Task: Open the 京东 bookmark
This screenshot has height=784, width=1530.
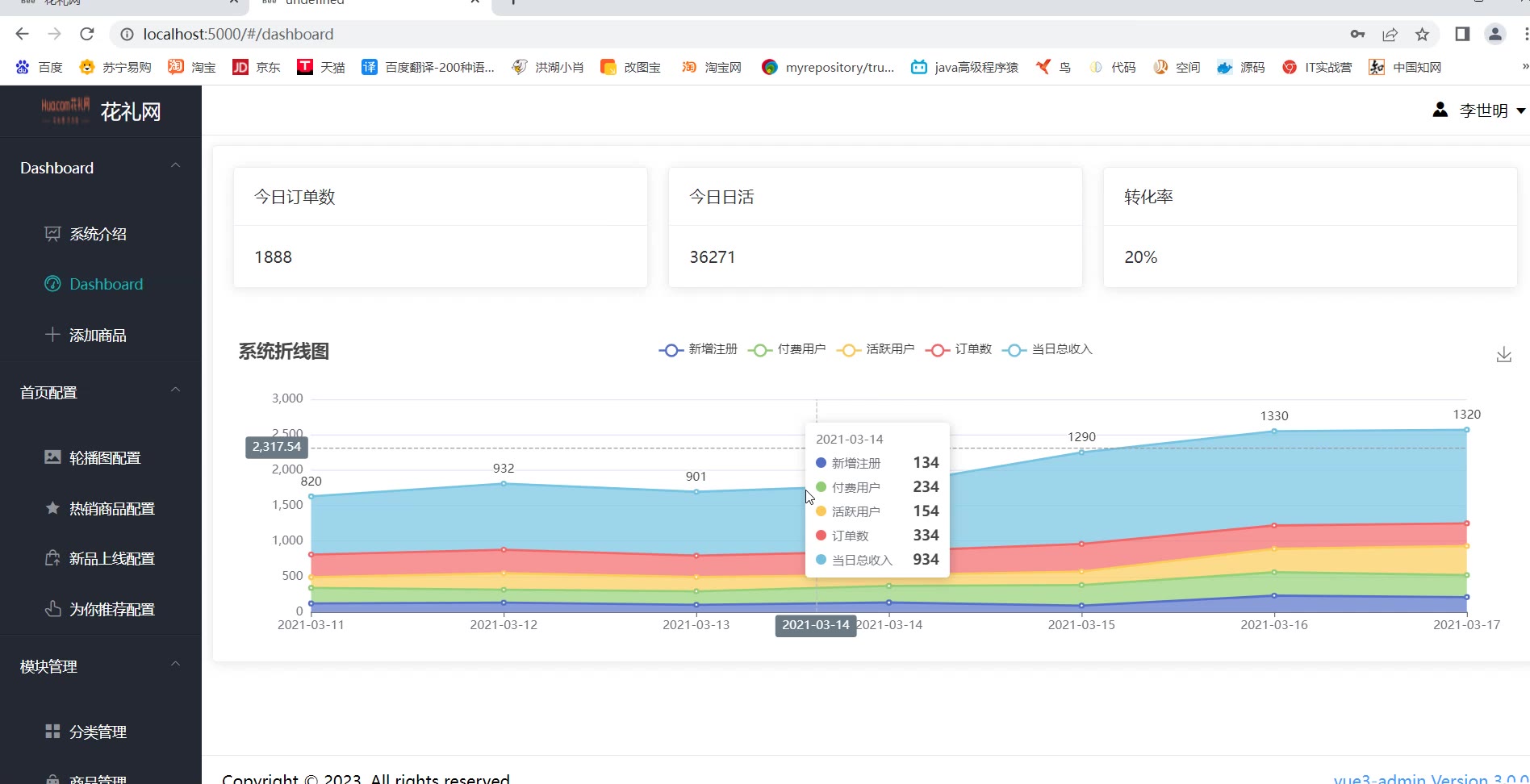Action: 257,67
